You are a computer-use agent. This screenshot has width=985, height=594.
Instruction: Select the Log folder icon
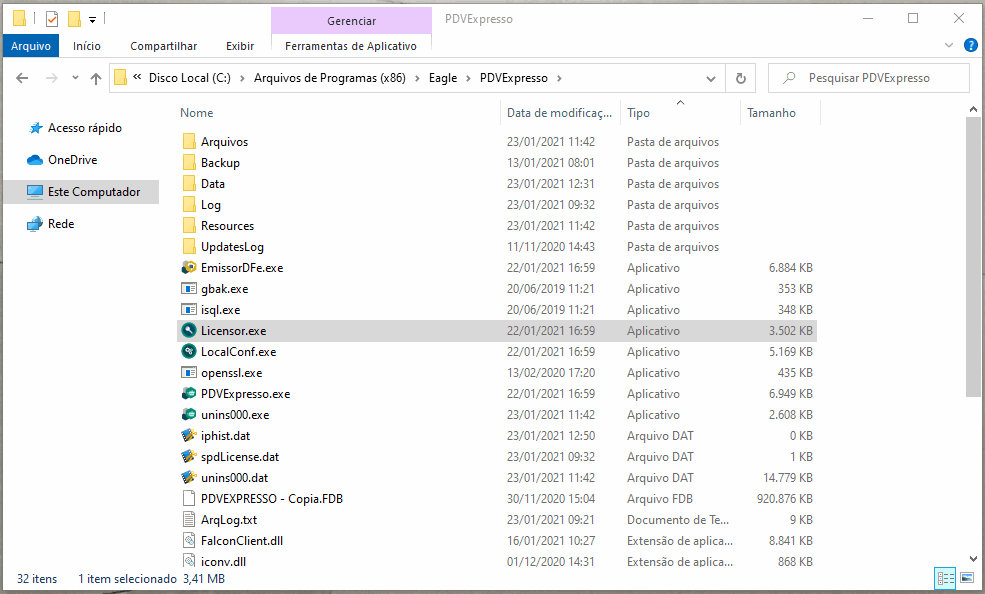188,205
